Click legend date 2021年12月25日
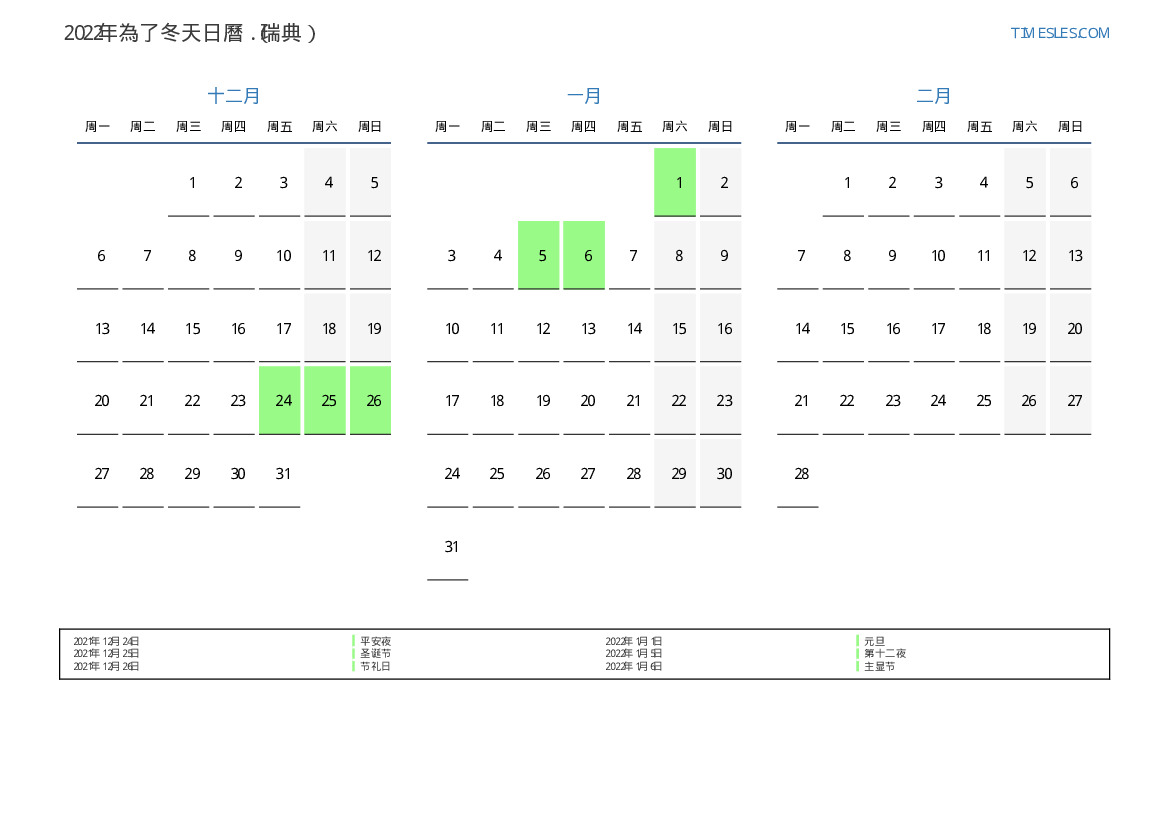 [107, 653]
